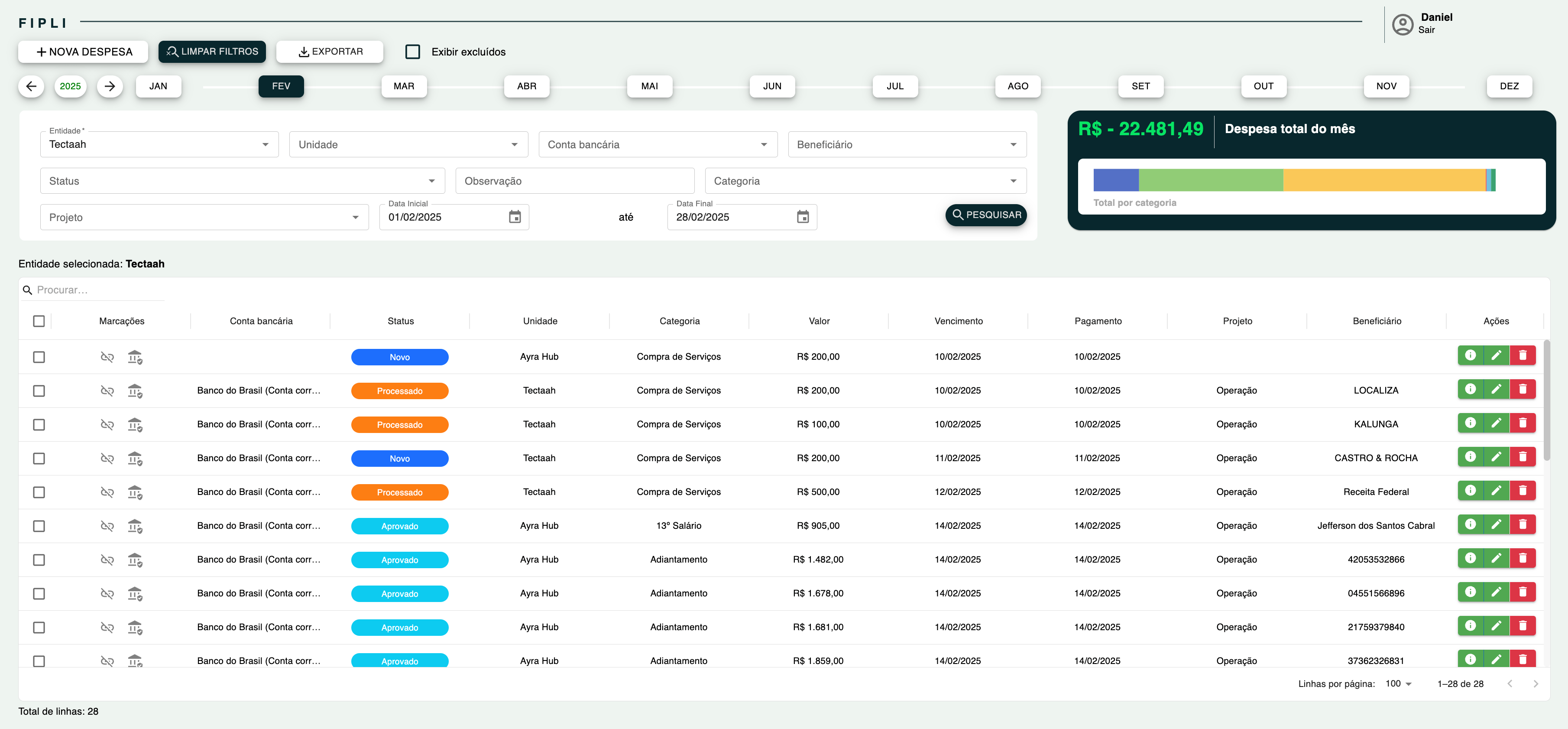Change rows per page from 100
Screen dimensions: 1568x729
coord(1398,683)
